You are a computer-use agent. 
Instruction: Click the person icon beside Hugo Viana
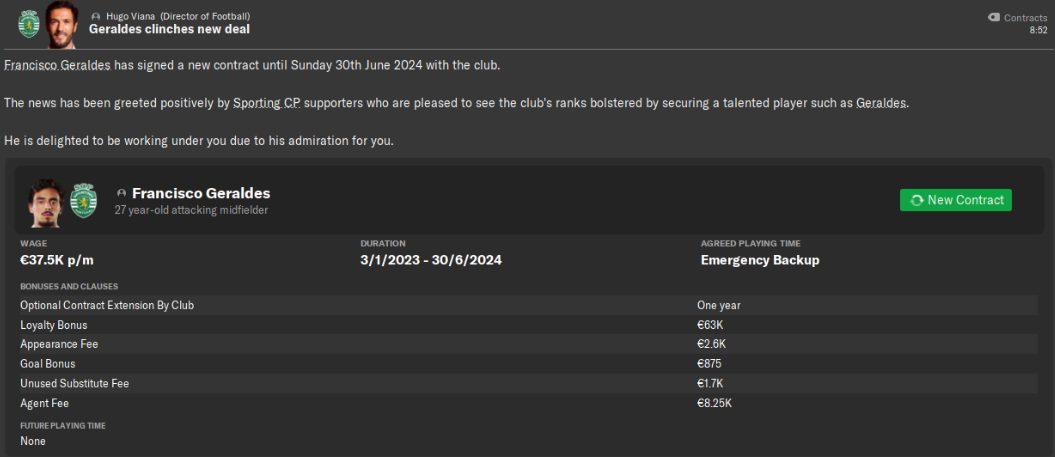pyautogui.click(x=95, y=17)
